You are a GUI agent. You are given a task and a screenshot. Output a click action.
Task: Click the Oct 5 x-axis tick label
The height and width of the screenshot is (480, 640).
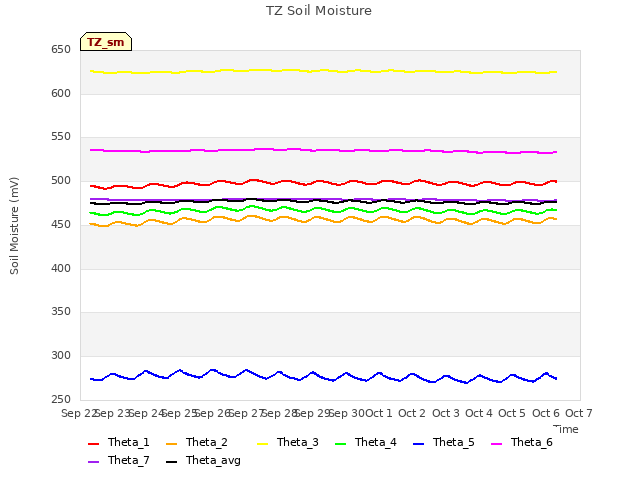click(x=512, y=413)
